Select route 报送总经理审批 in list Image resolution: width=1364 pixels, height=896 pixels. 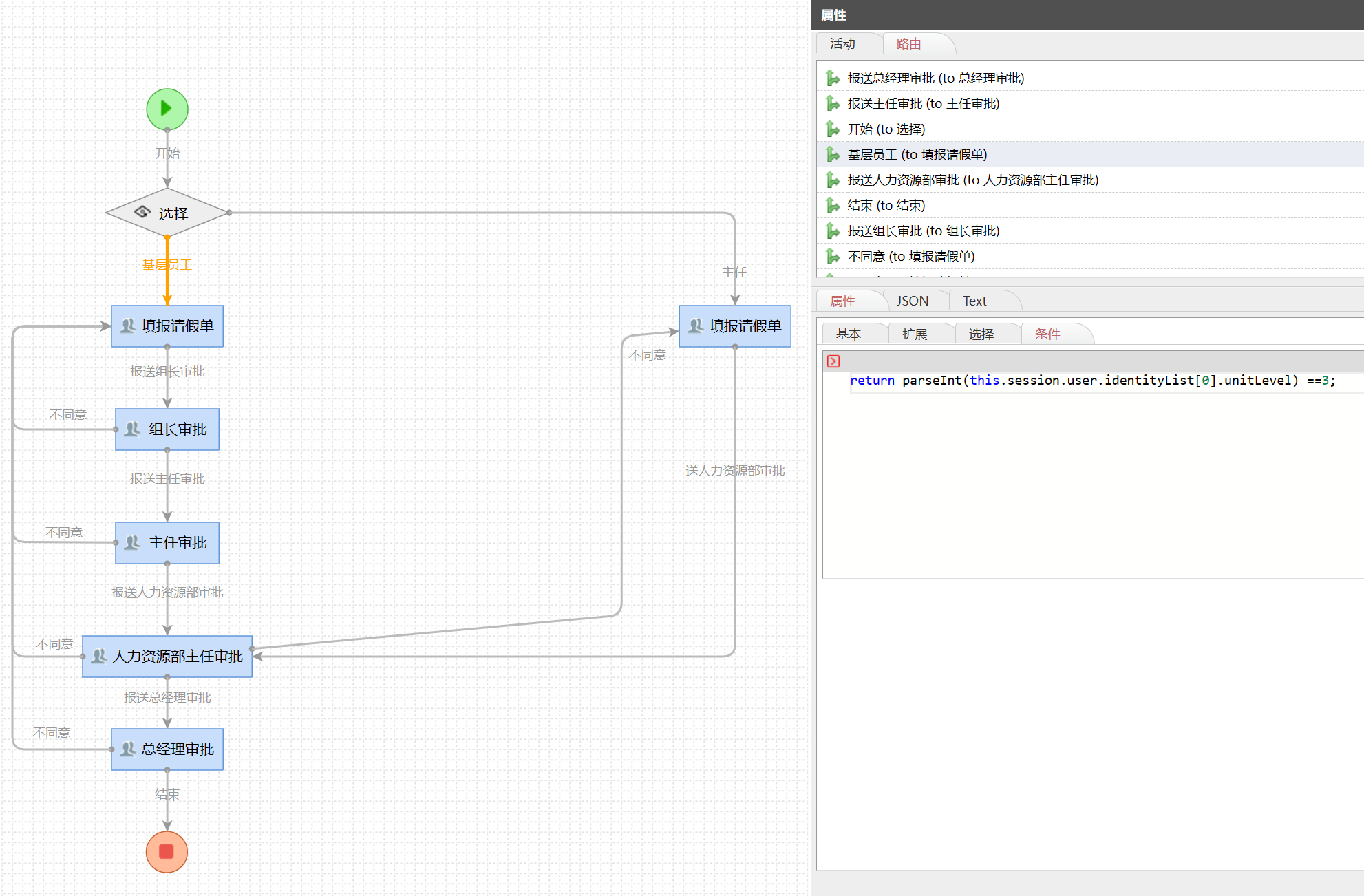[x=935, y=78]
